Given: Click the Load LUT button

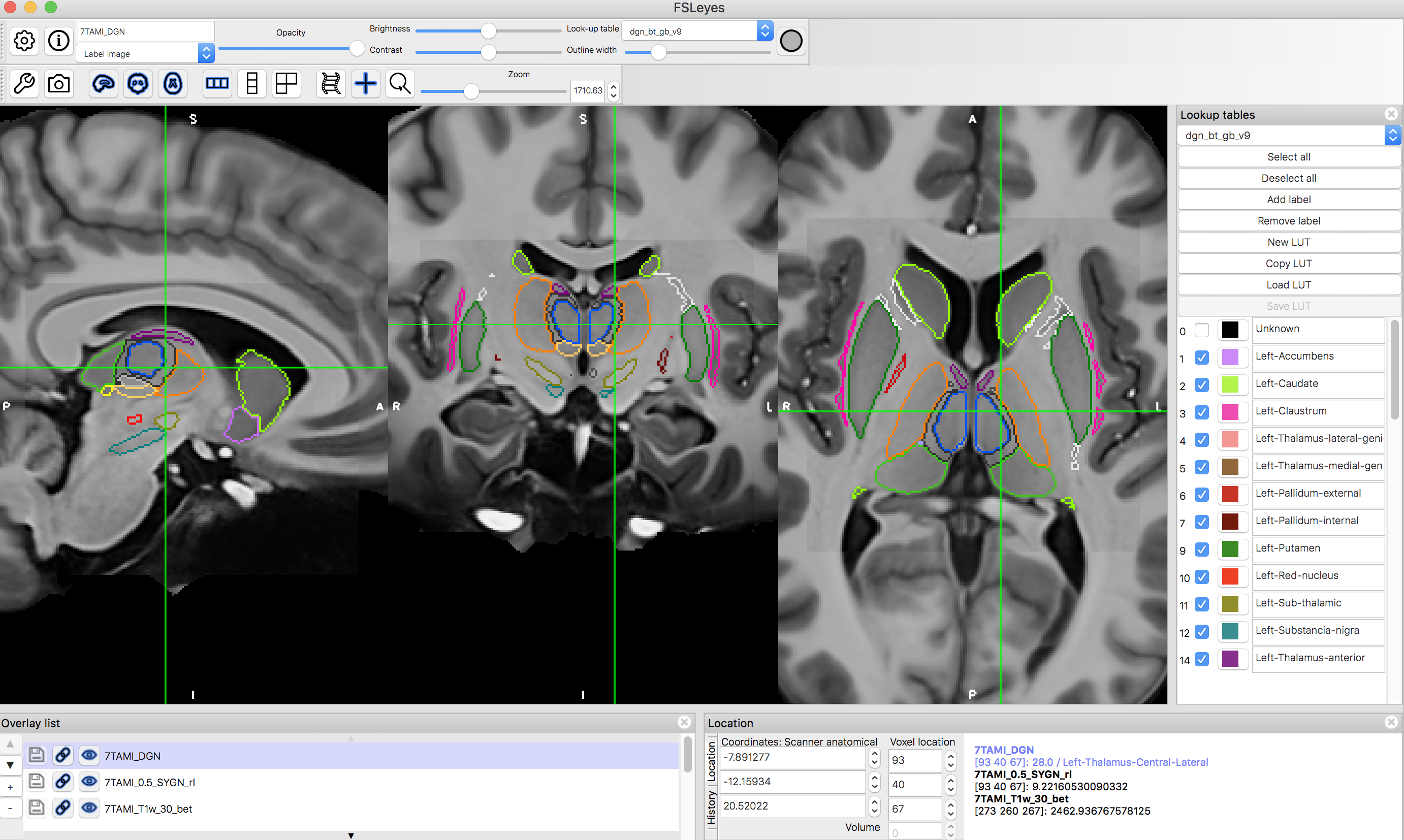Looking at the screenshot, I should [x=1288, y=285].
